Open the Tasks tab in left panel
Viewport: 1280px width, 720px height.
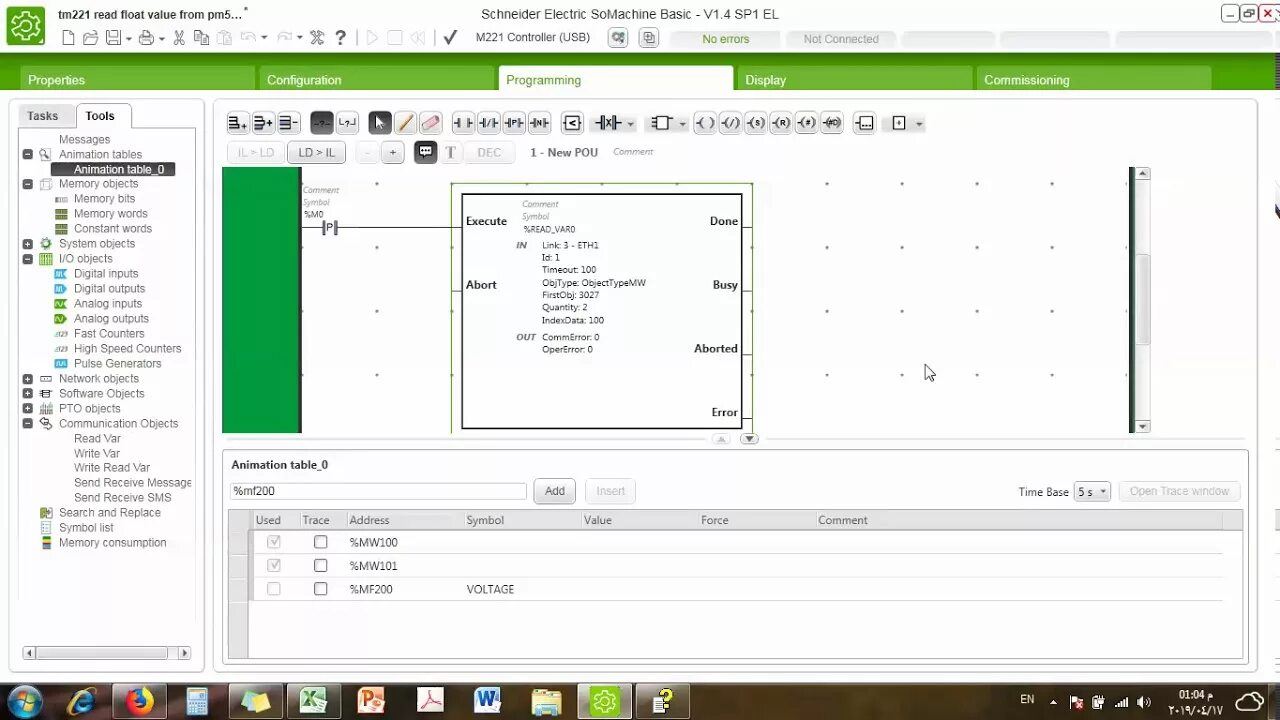(x=42, y=116)
